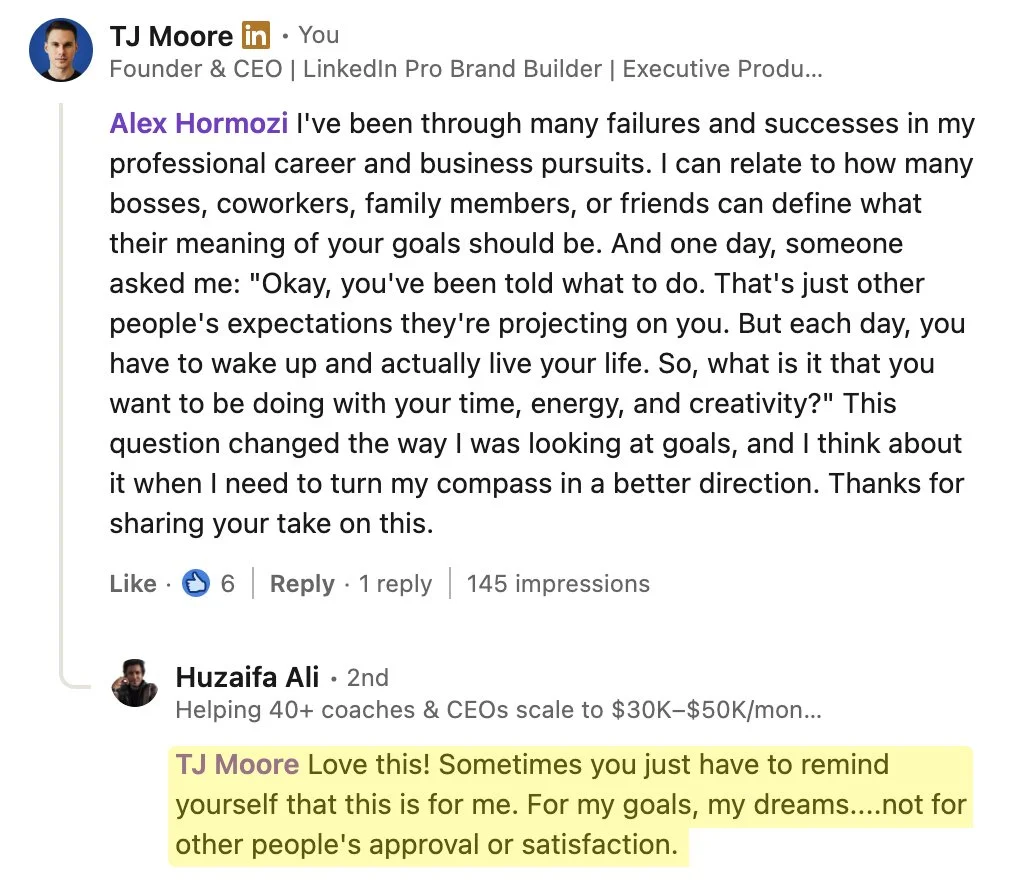This screenshot has height=886, width=1010.
Task: Expand the "1 reply" thread link
Action: tap(395, 584)
